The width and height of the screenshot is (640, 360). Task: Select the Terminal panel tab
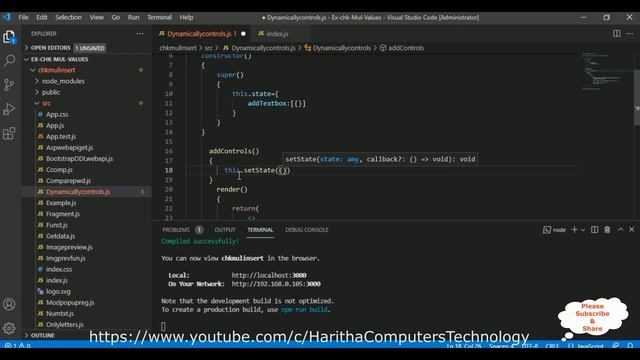[x=260, y=230]
